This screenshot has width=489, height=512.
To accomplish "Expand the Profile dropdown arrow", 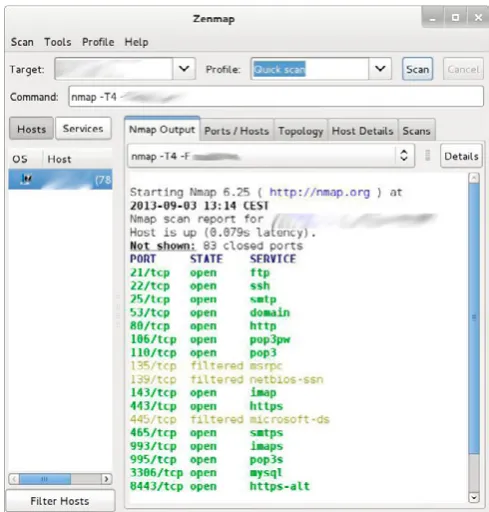I will [x=380, y=69].
